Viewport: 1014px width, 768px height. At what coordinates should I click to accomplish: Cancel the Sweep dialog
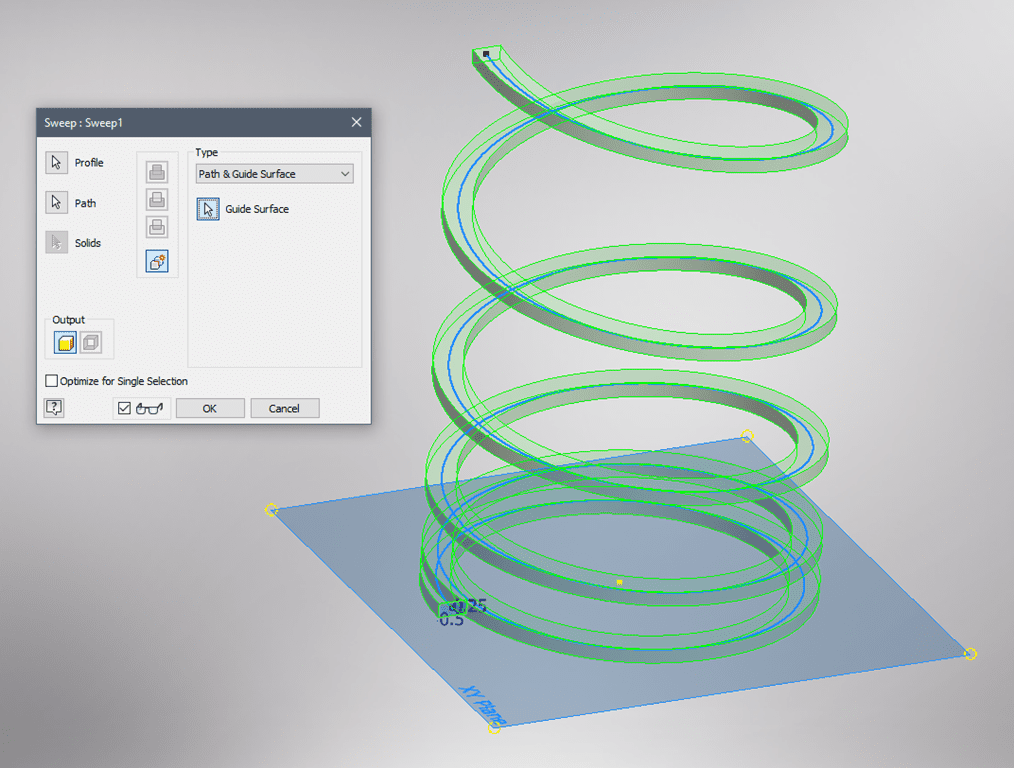point(284,408)
